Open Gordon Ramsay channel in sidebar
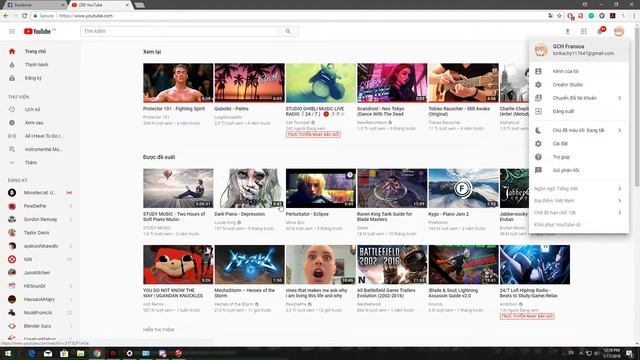This screenshot has height=360, width=640. 40,219
